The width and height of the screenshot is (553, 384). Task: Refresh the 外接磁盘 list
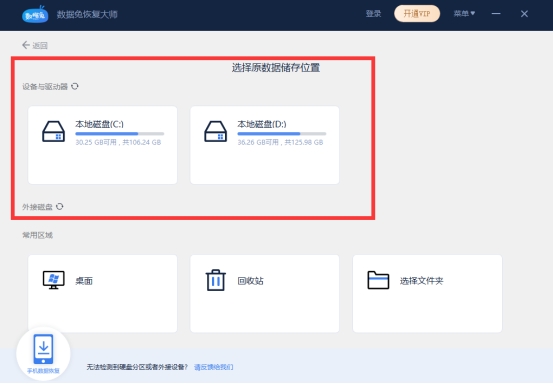pos(60,206)
